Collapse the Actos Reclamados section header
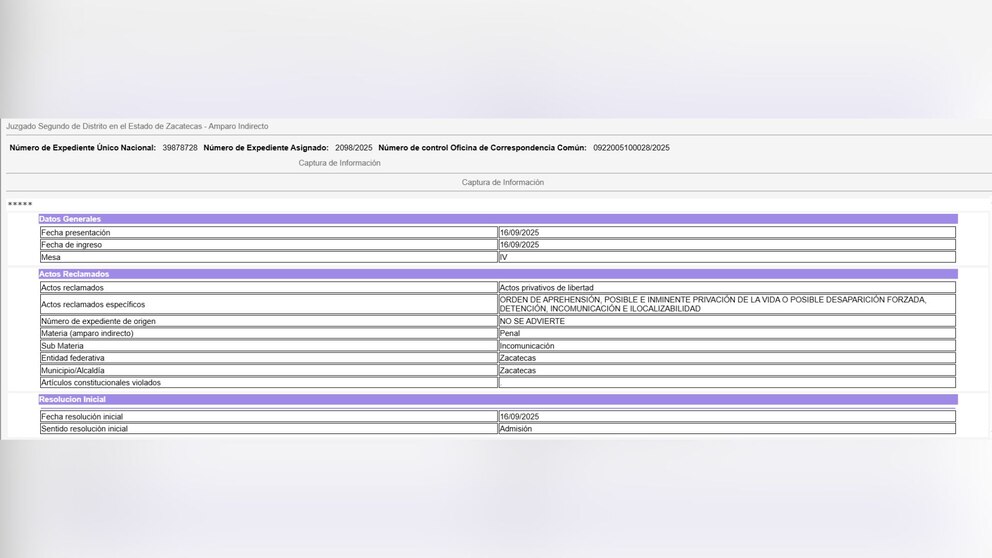This screenshot has height=558, width=992. click(x=497, y=274)
